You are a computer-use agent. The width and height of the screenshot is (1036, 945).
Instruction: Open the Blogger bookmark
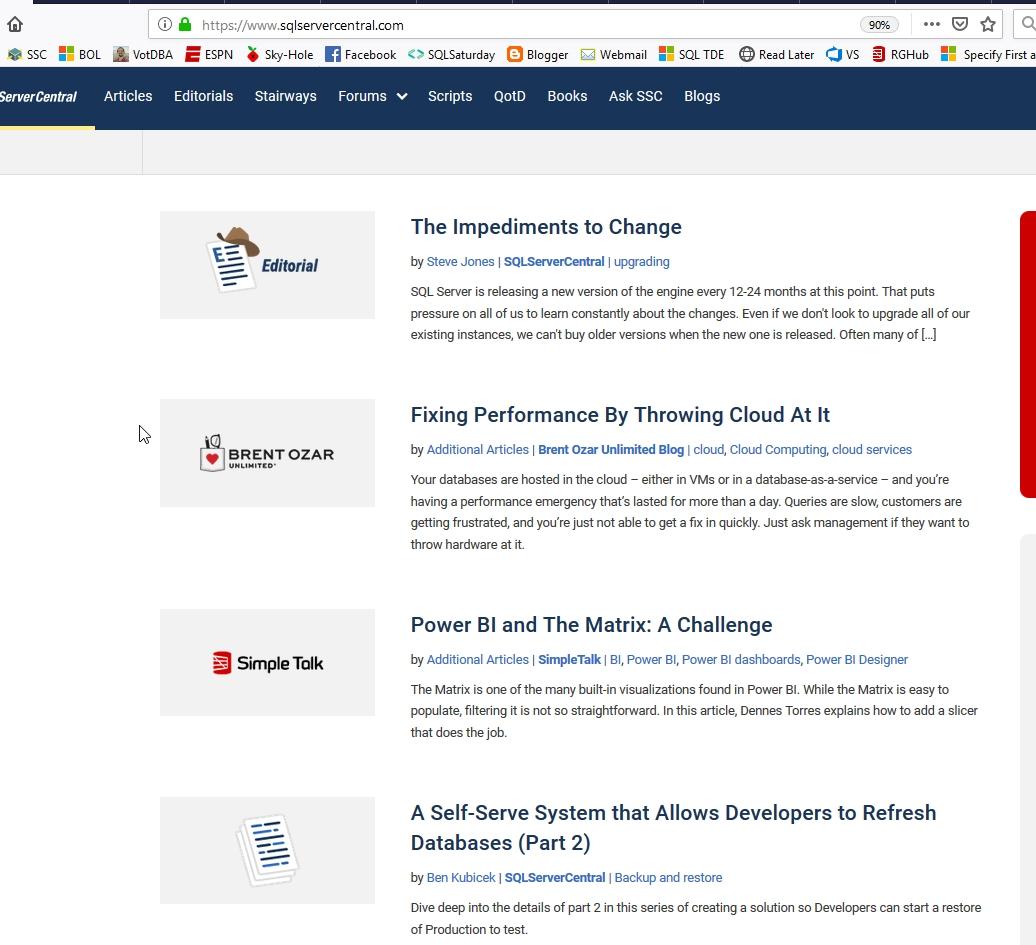pyautogui.click(x=538, y=54)
